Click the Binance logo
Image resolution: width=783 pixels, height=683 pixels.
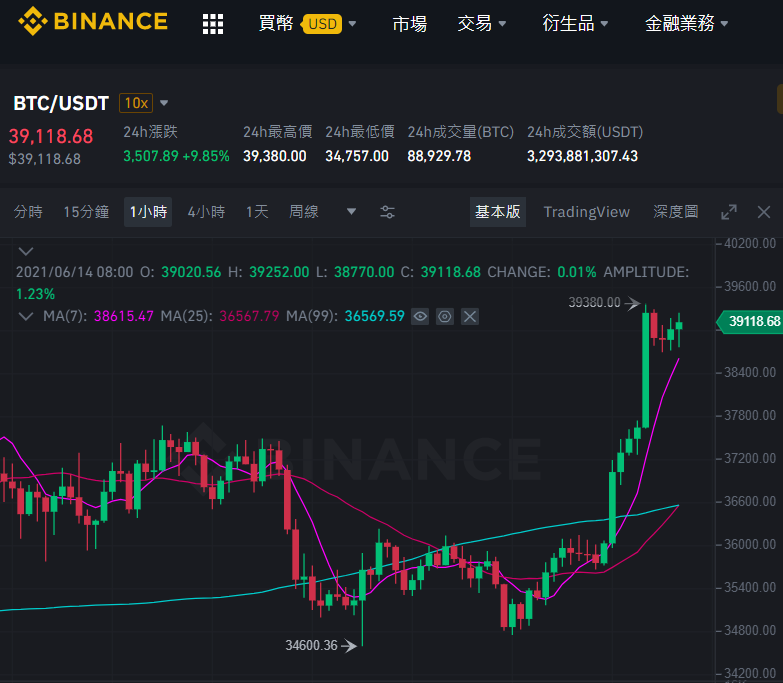[x=93, y=21]
